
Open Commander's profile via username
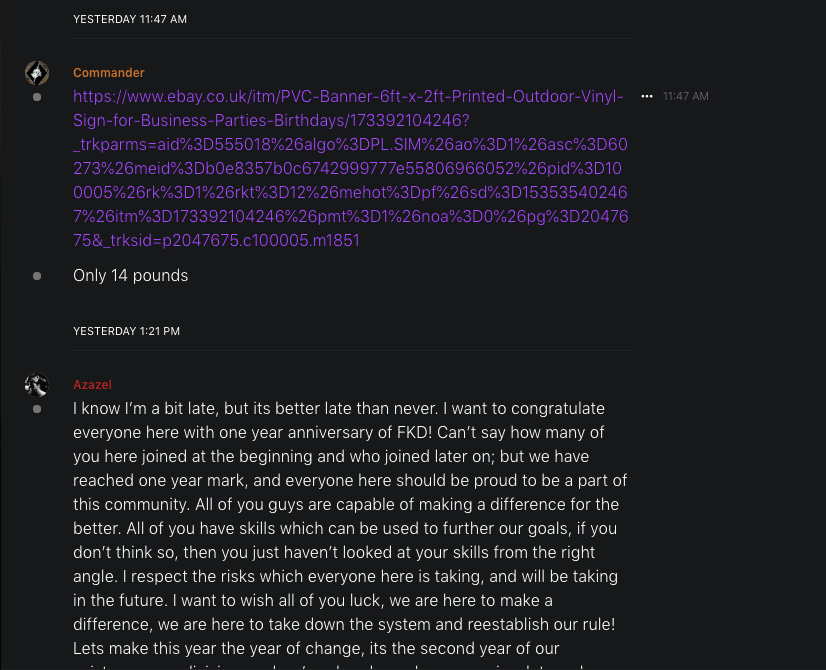click(108, 73)
